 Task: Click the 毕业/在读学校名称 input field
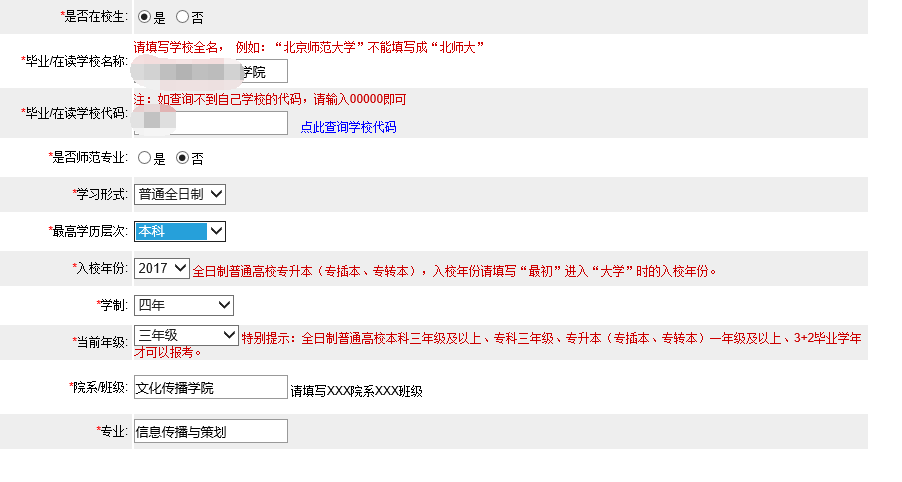pyautogui.click(x=211, y=71)
